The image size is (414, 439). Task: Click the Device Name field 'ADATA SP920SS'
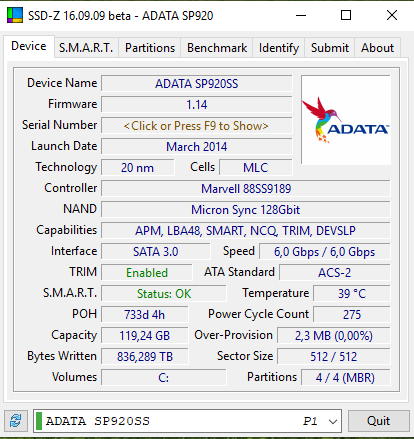coord(197,84)
